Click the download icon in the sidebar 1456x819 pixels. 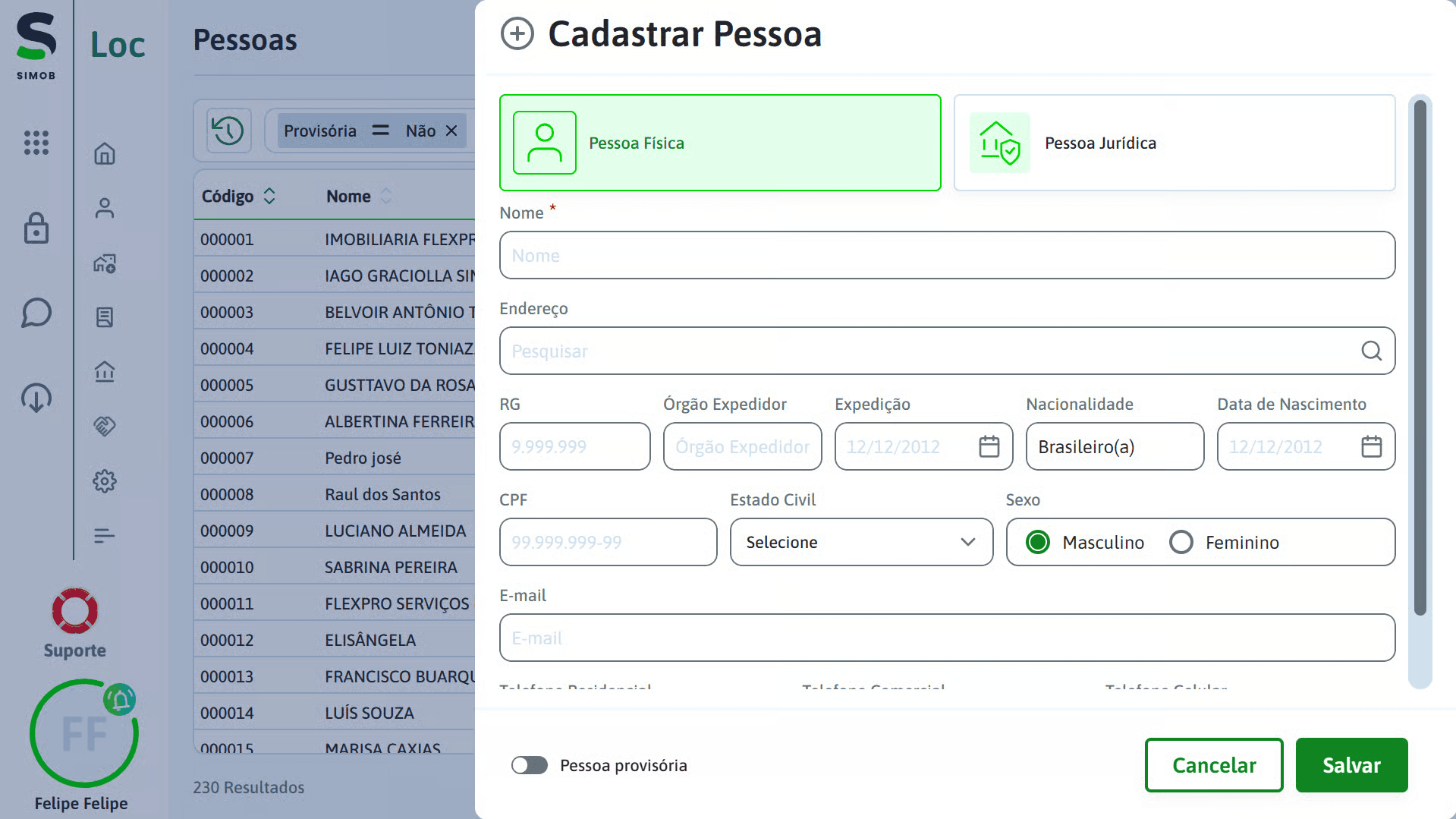(36, 397)
